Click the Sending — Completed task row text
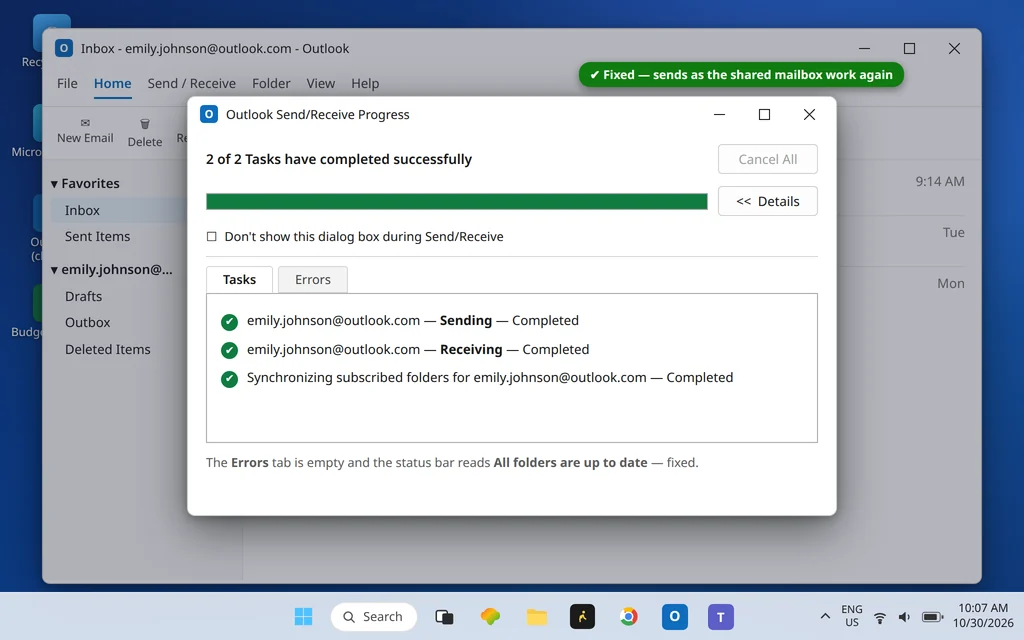This screenshot has width=1024, height=640. (x=413, y=321)
